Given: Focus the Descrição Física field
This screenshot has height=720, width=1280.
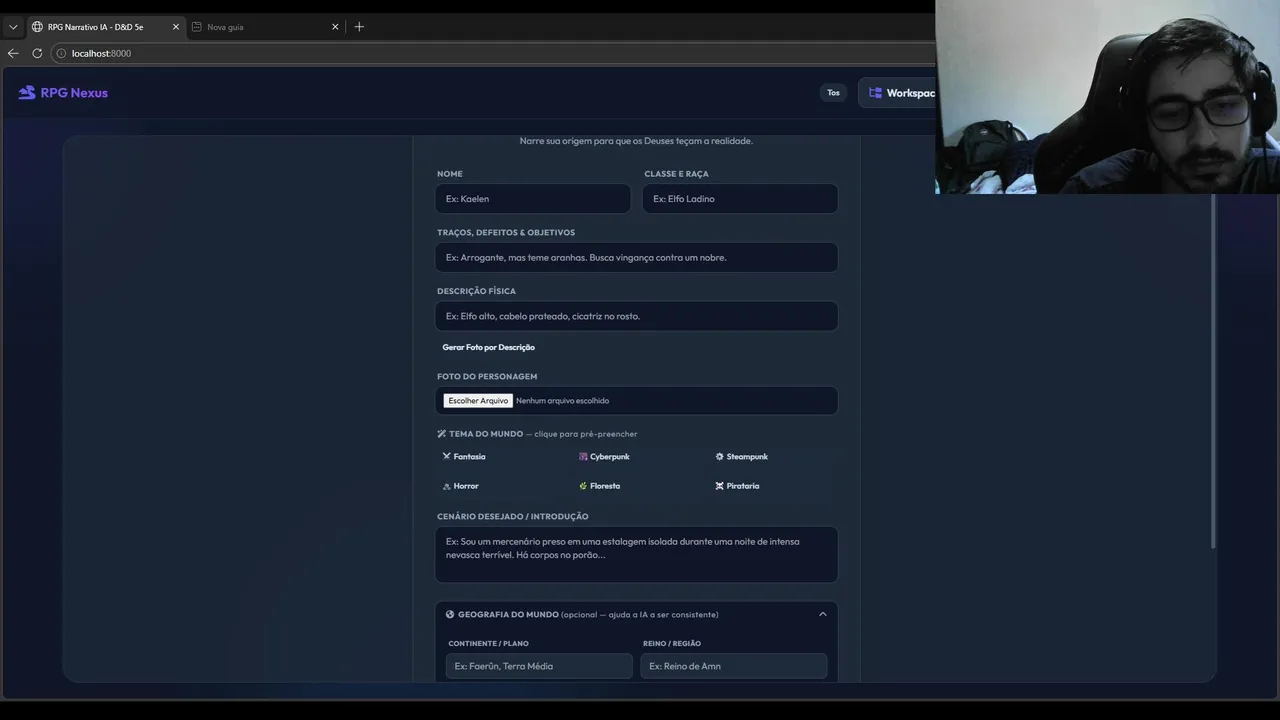Looking at the screenshot, I should click(x=636, y=316).
